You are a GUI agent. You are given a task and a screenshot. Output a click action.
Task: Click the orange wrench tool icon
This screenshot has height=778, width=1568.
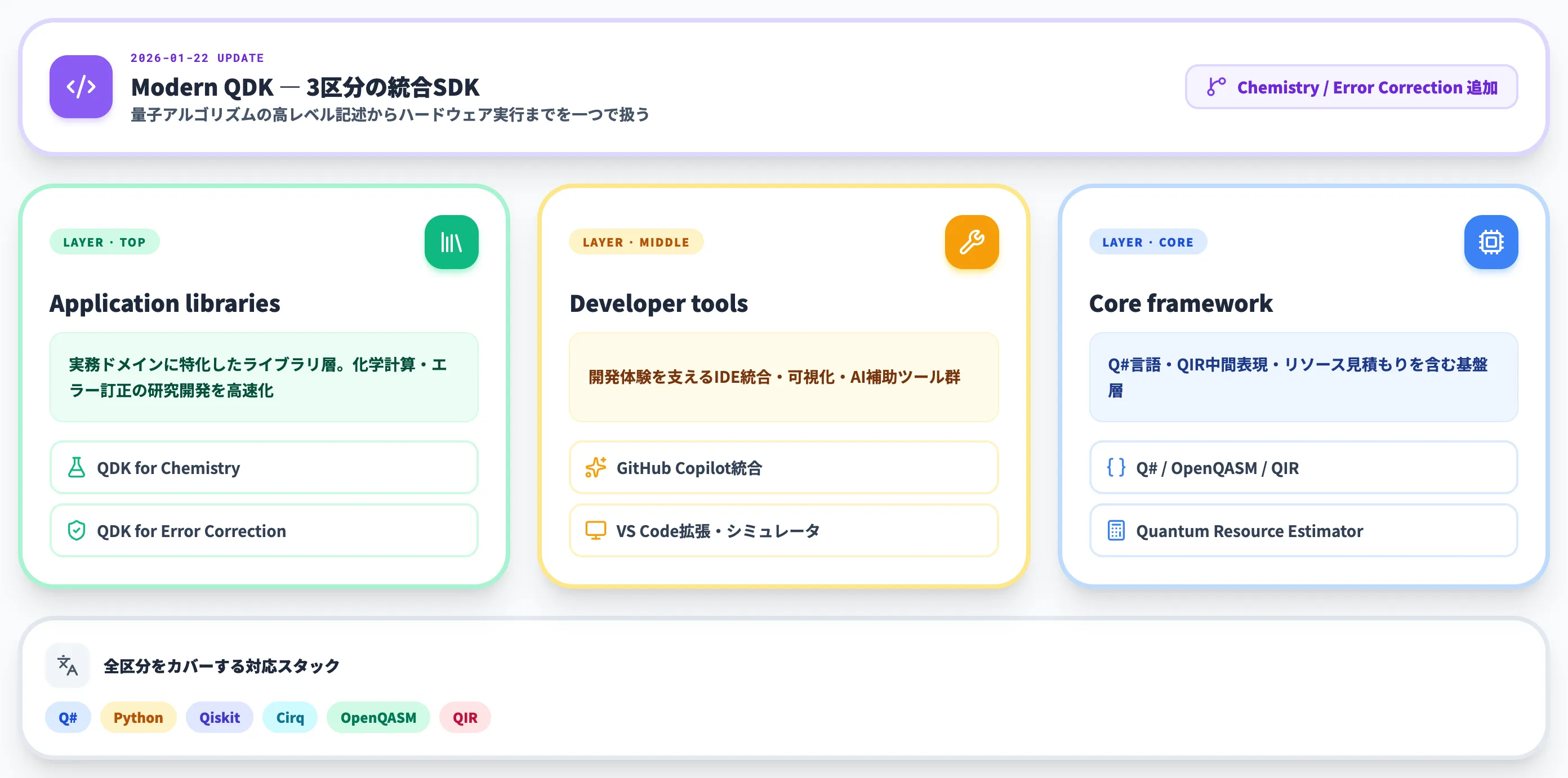click(972, 242)
